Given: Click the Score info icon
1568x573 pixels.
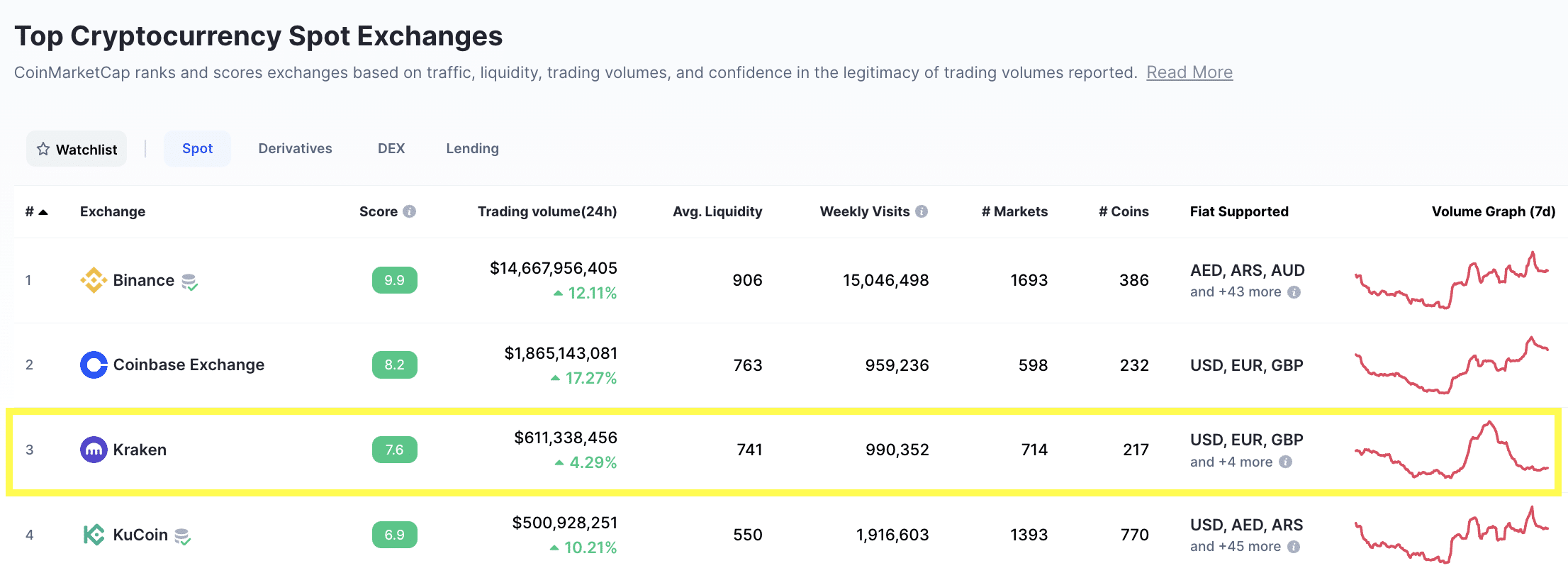Looking at the screenshot, I should point(409,211).
